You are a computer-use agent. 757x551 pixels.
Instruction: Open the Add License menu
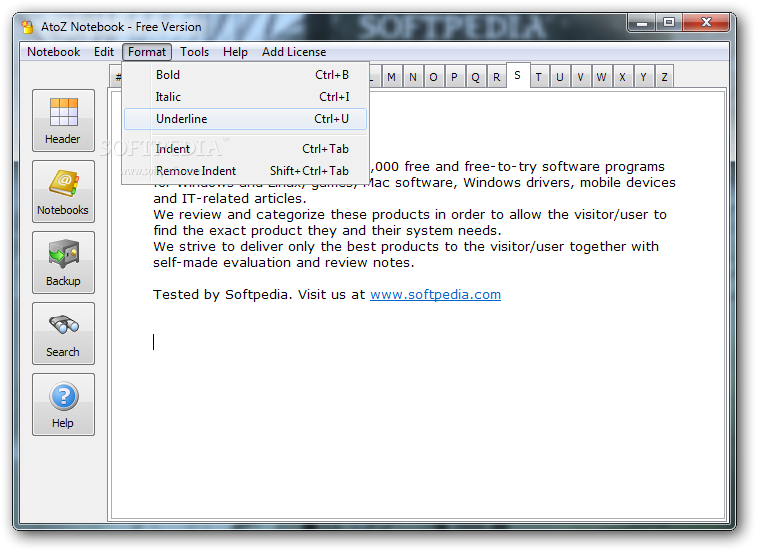click(294, 52)
